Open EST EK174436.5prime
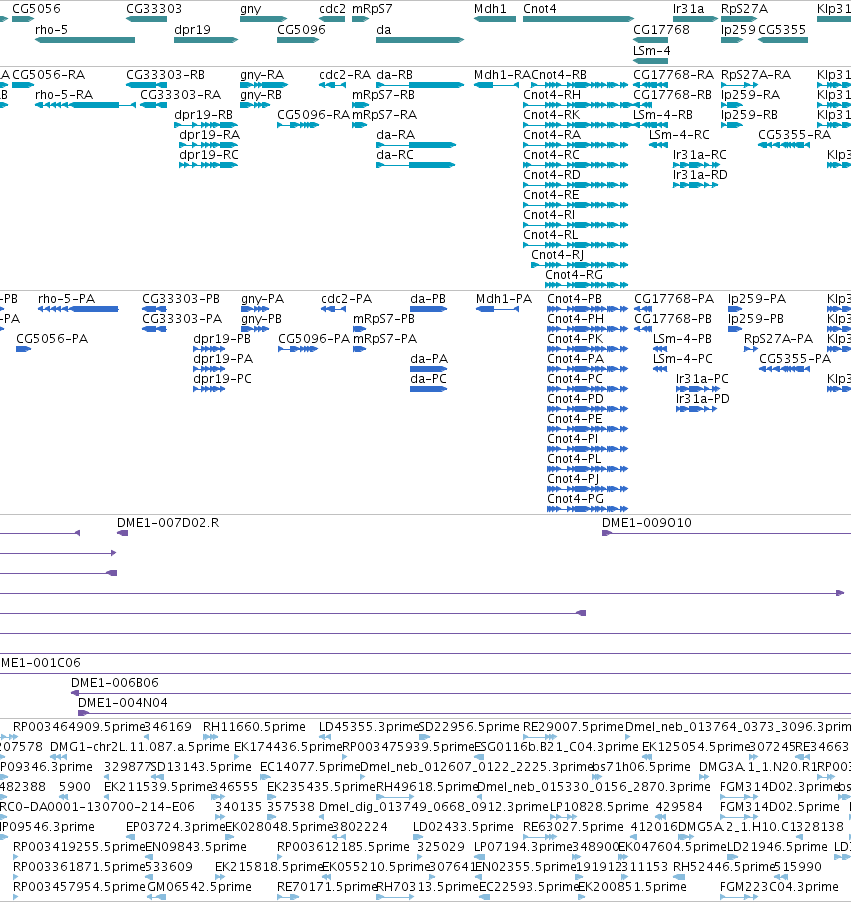The height and width of the screenshot is (902, 851). 288,747
